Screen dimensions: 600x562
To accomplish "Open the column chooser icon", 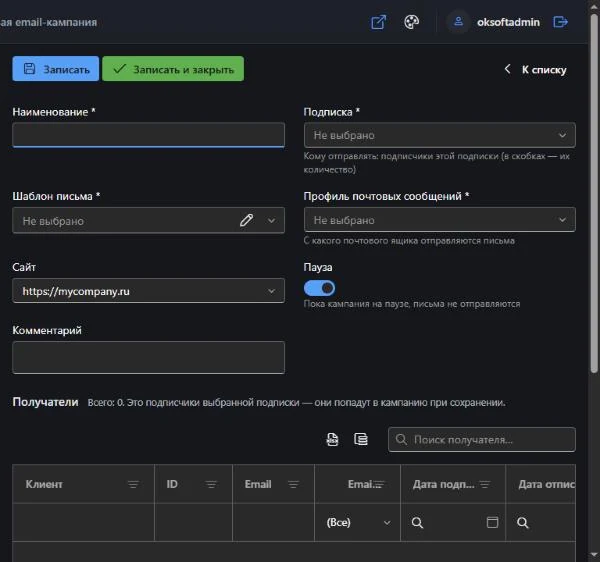I will tap(360, 439).
